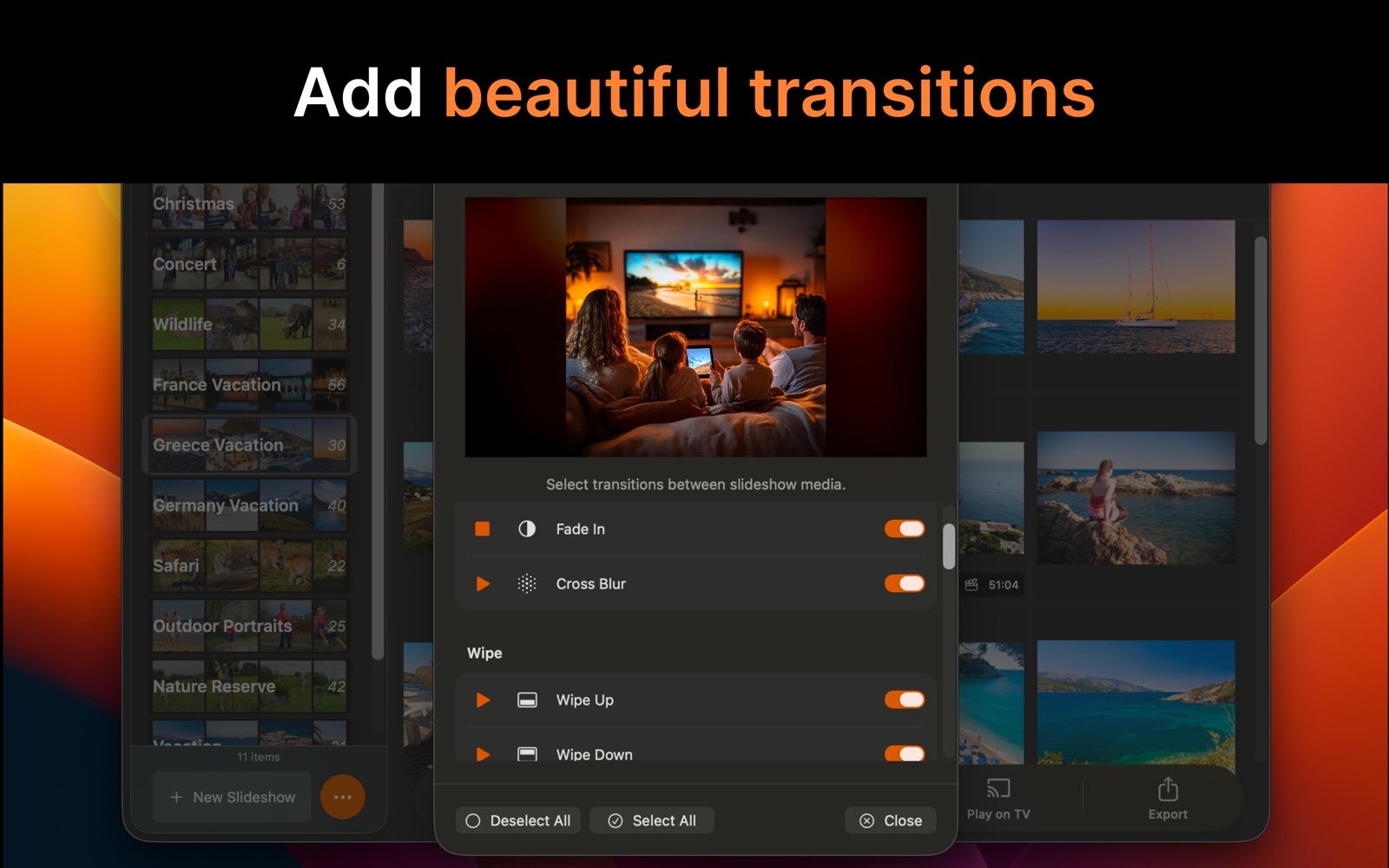Image resolution: width=1389 pixels, height=868 pixels.
Task: Click Select All button
Action: pos(652,820)
